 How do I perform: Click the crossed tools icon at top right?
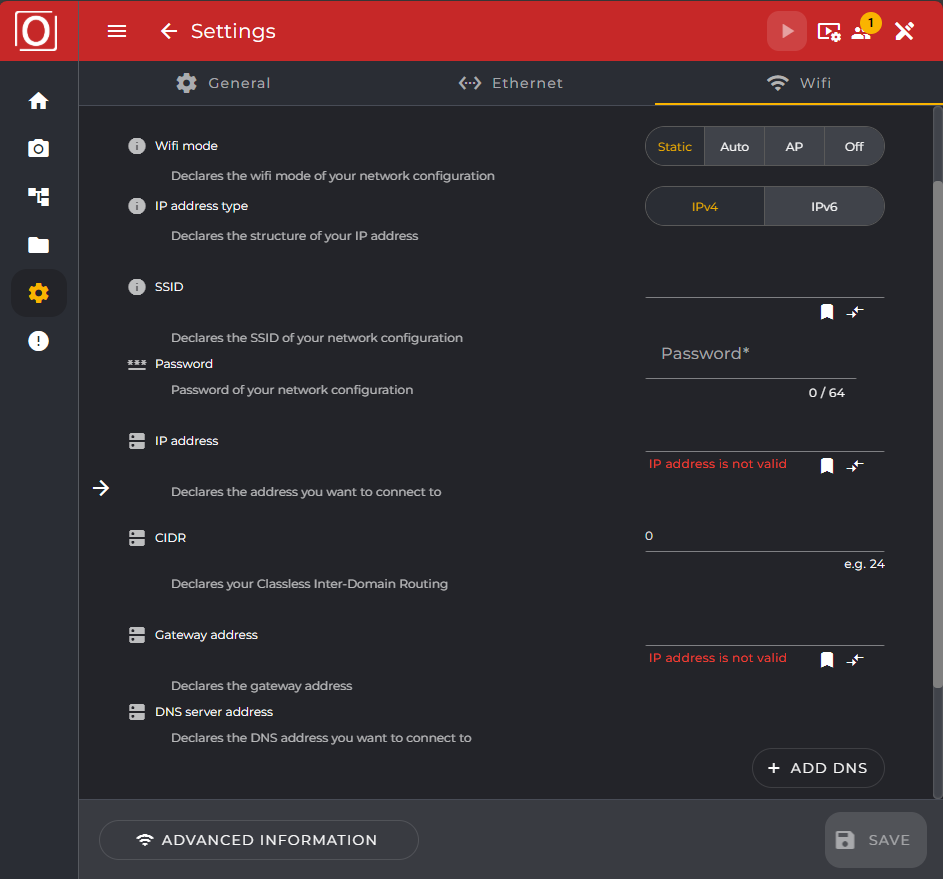coord(904,31)
